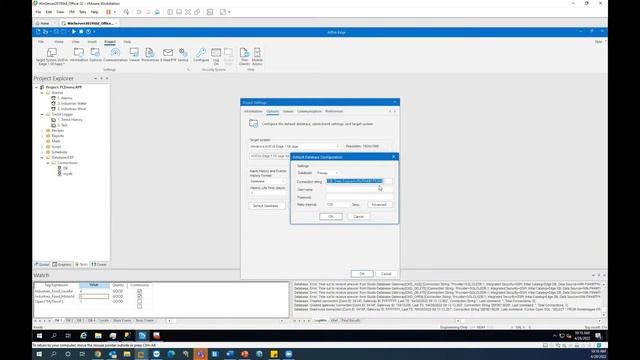Open the Communication tab in Project Settings
The width and height of the screenshot is (640, 360).
[x=309, y=111]
